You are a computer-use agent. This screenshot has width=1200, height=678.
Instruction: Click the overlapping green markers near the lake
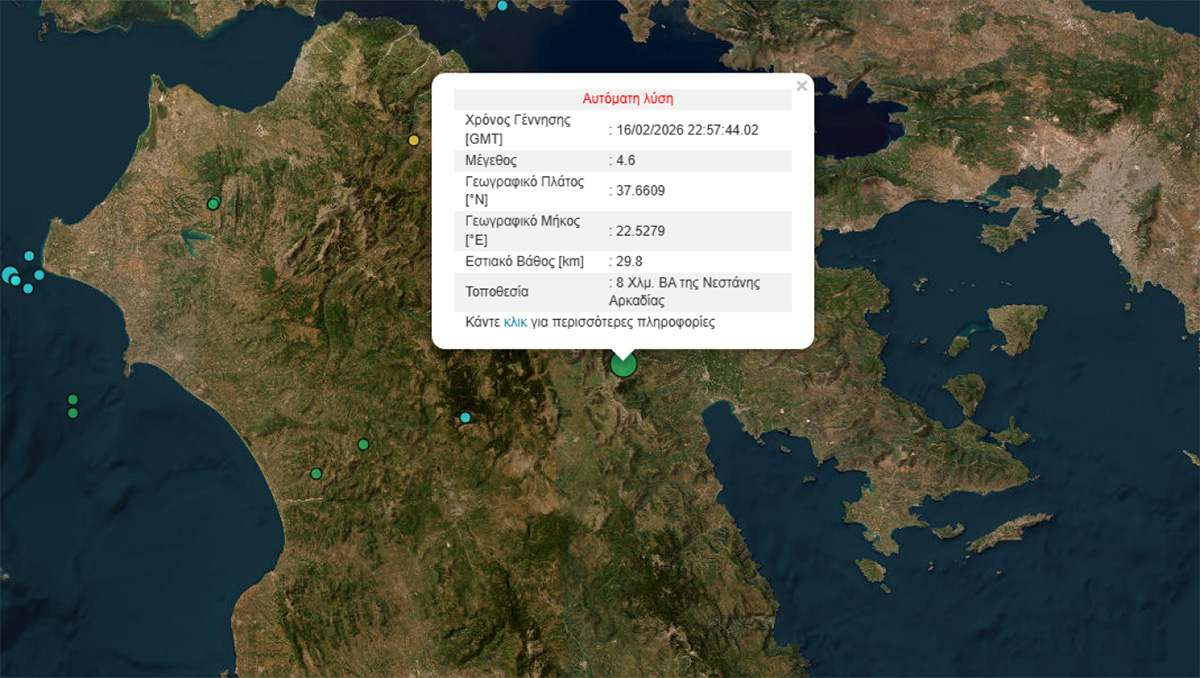click(x=213, y=204)
